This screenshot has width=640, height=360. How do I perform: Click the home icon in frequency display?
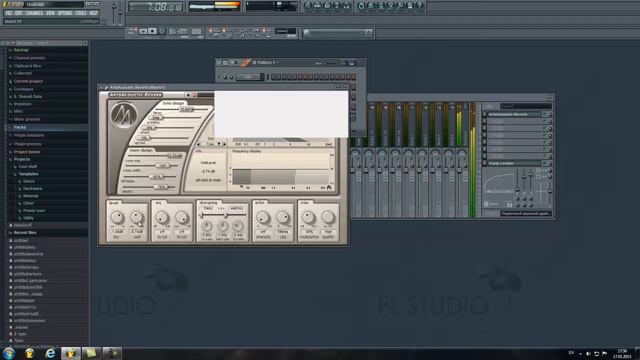[x=329, y=187]
